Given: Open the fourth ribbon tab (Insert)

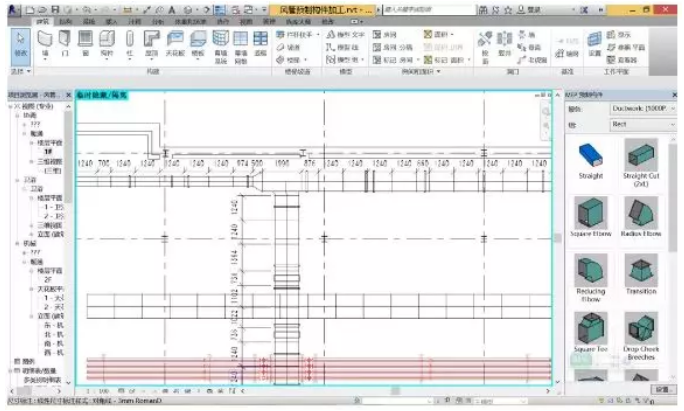Looking at the screenshot, I should tap(112, 21).
